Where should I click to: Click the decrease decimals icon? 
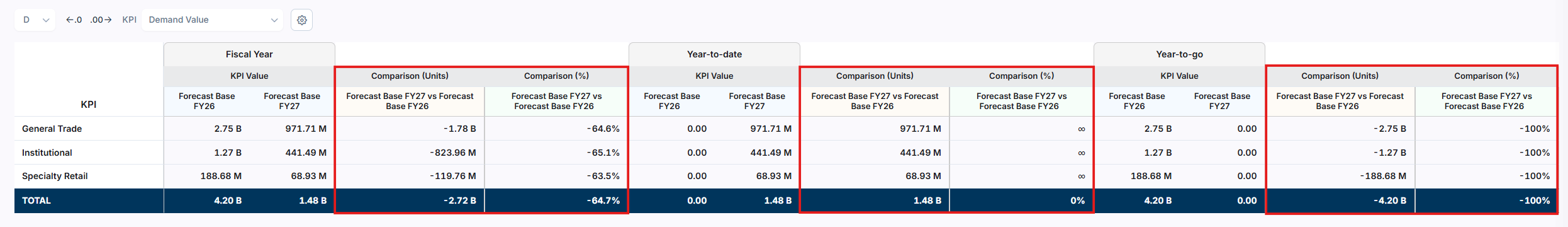(x=74, y=20)
